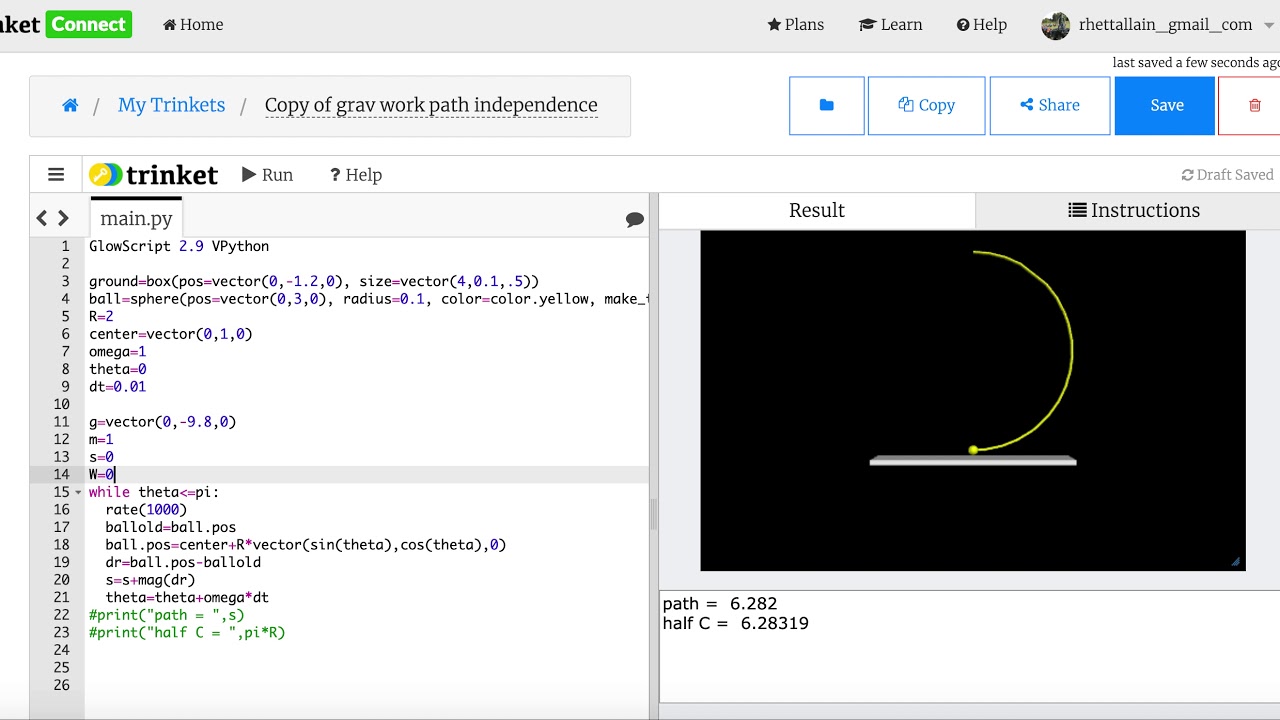Click the red trash delete button
1280x720 pixels.
1254,105
